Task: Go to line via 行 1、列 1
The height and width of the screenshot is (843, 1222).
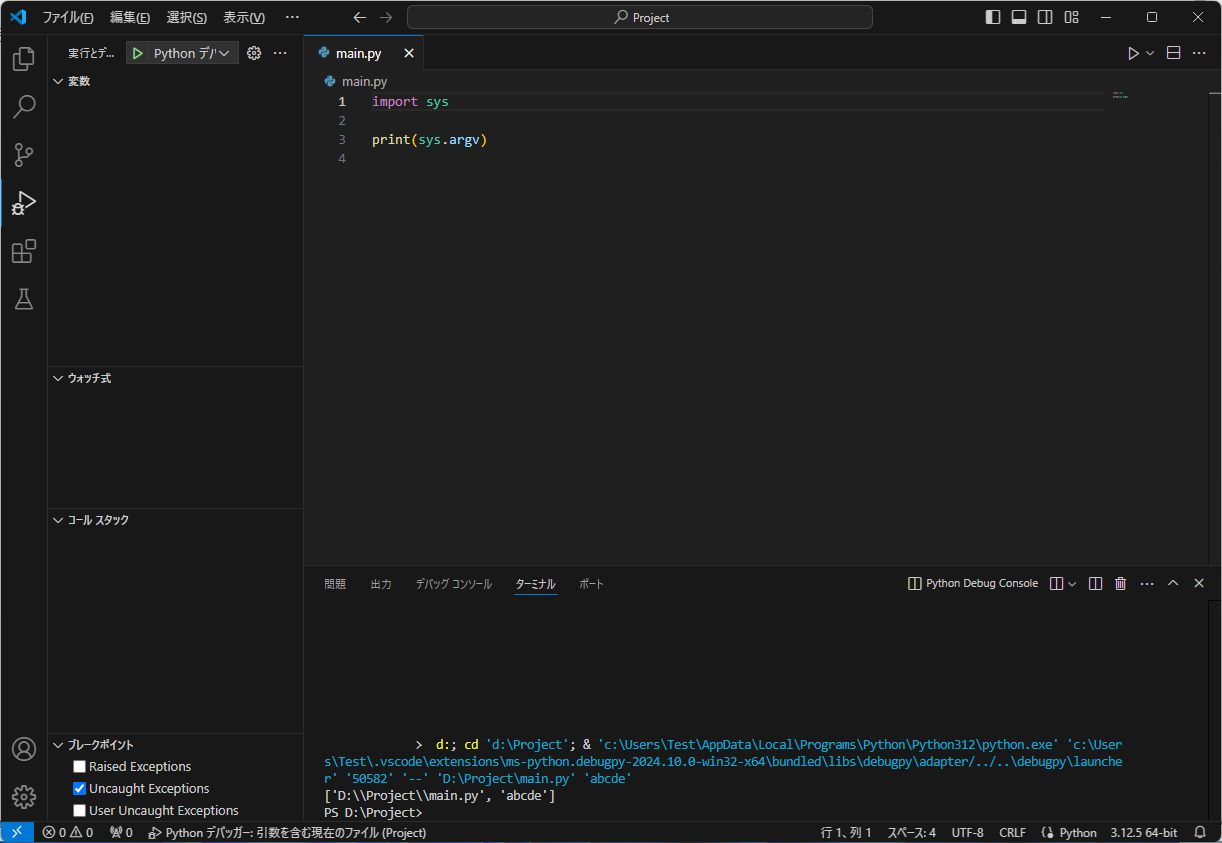Action: tap(846, 832)
